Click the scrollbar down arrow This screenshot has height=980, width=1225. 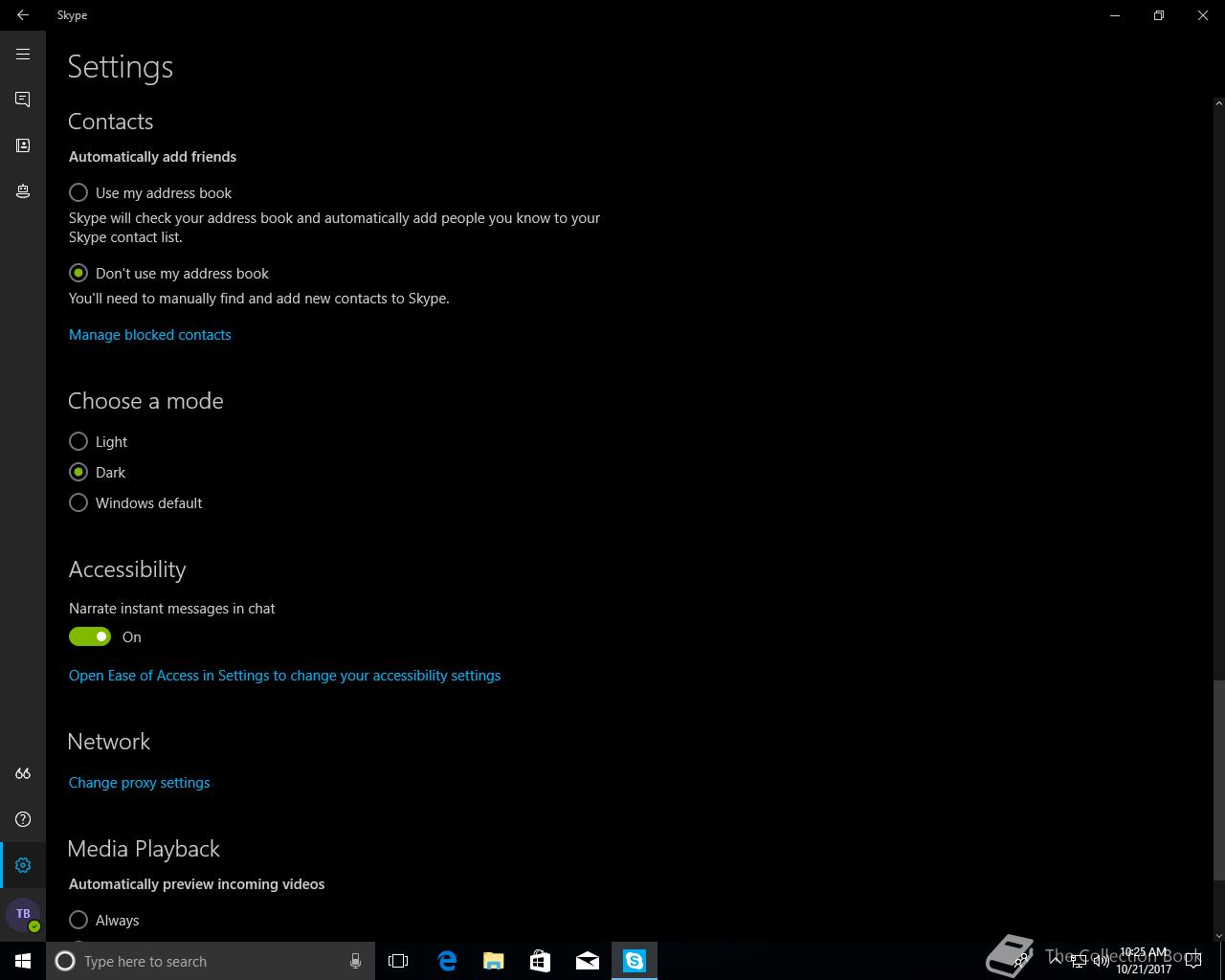click(1218, 935)
